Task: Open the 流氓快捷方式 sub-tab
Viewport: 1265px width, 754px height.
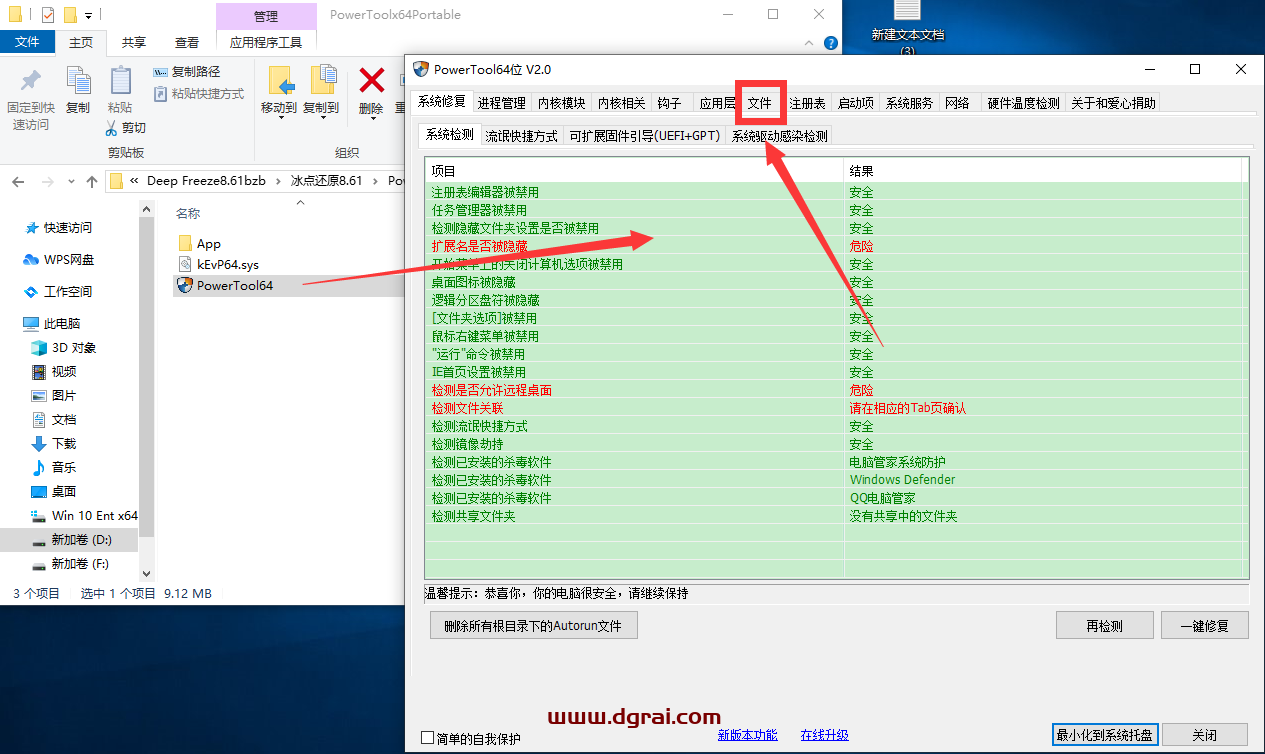Action: [521, 137]
